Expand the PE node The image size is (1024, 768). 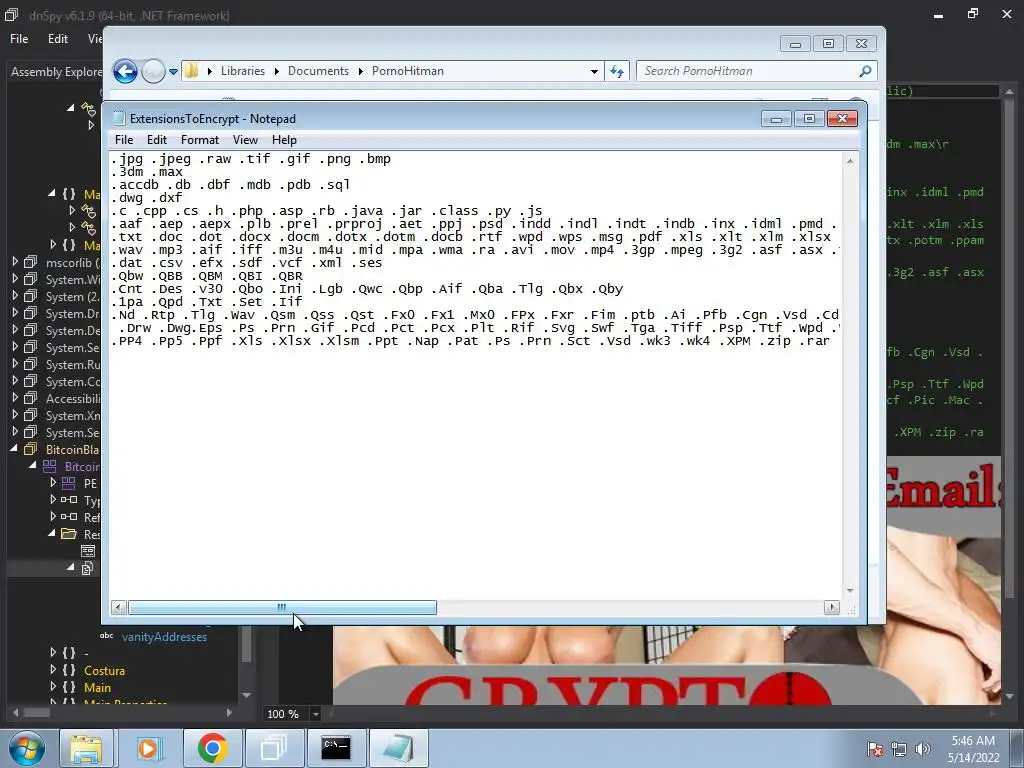53,483
